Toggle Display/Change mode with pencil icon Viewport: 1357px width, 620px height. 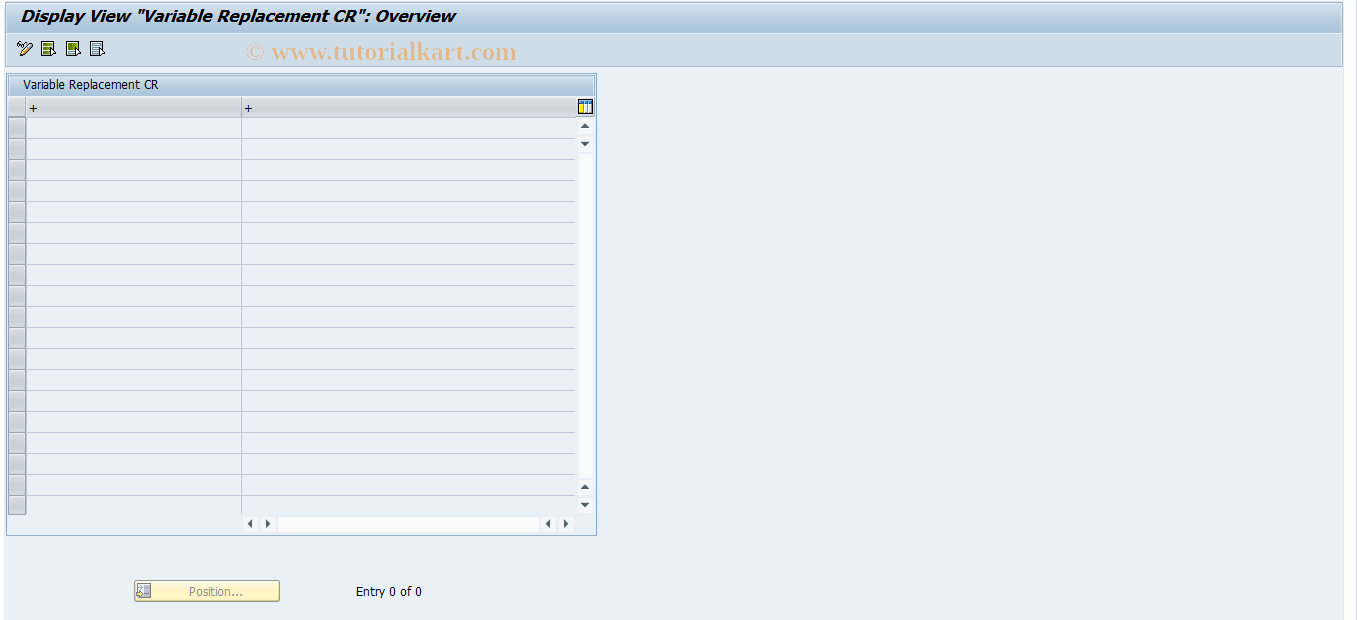25,48
